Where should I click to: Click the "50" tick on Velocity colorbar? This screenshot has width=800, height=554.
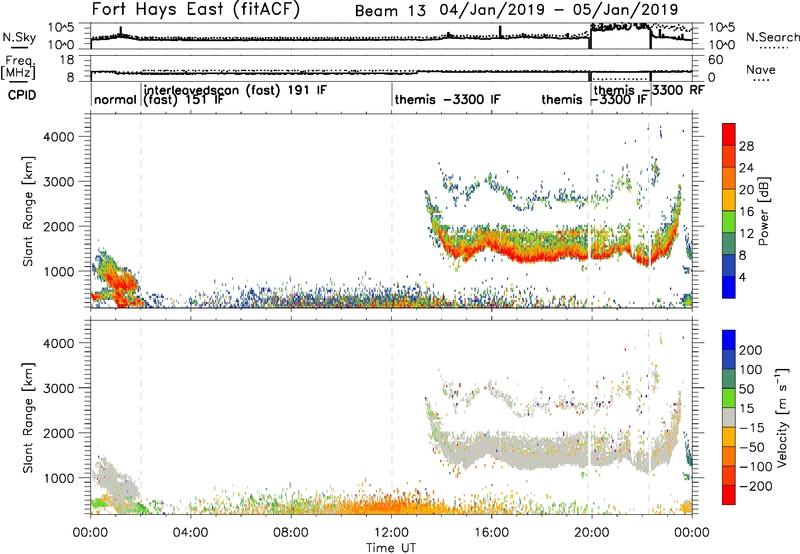point(746,389)
